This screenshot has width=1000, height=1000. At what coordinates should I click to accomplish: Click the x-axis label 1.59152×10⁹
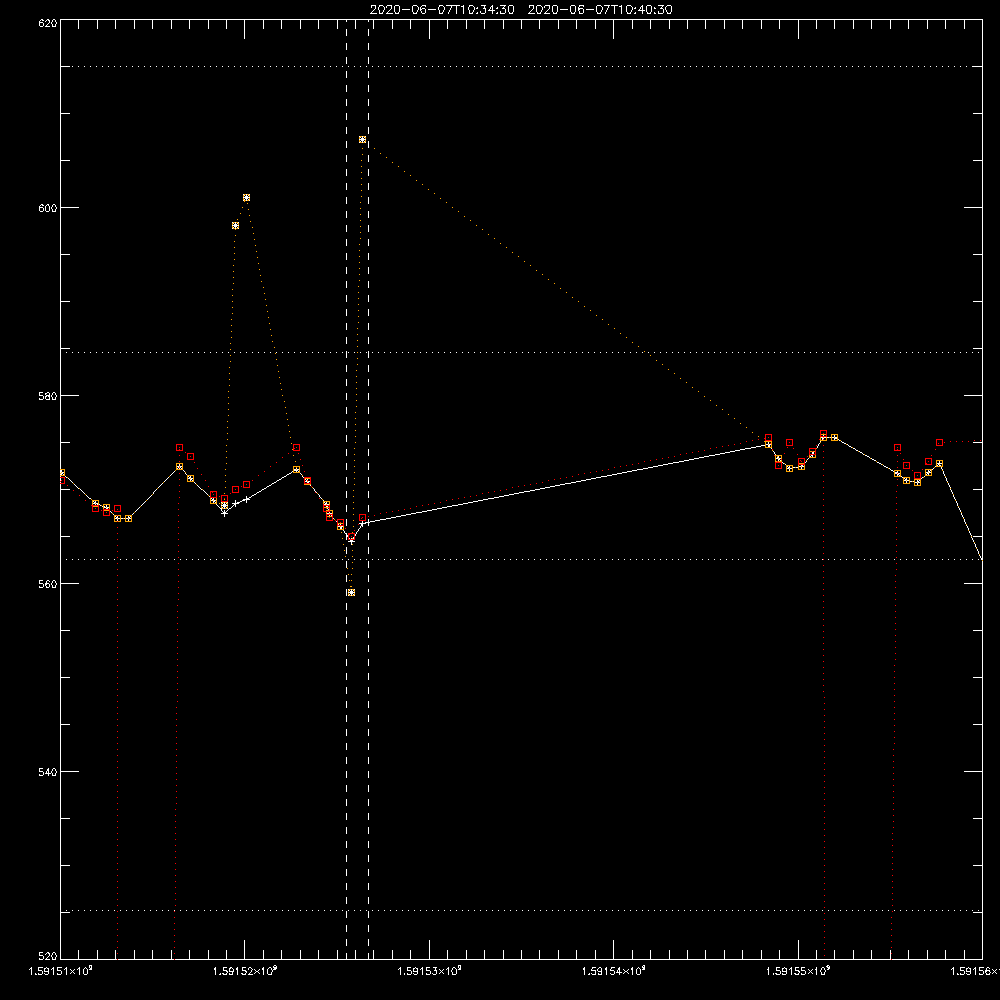[246, 971]
